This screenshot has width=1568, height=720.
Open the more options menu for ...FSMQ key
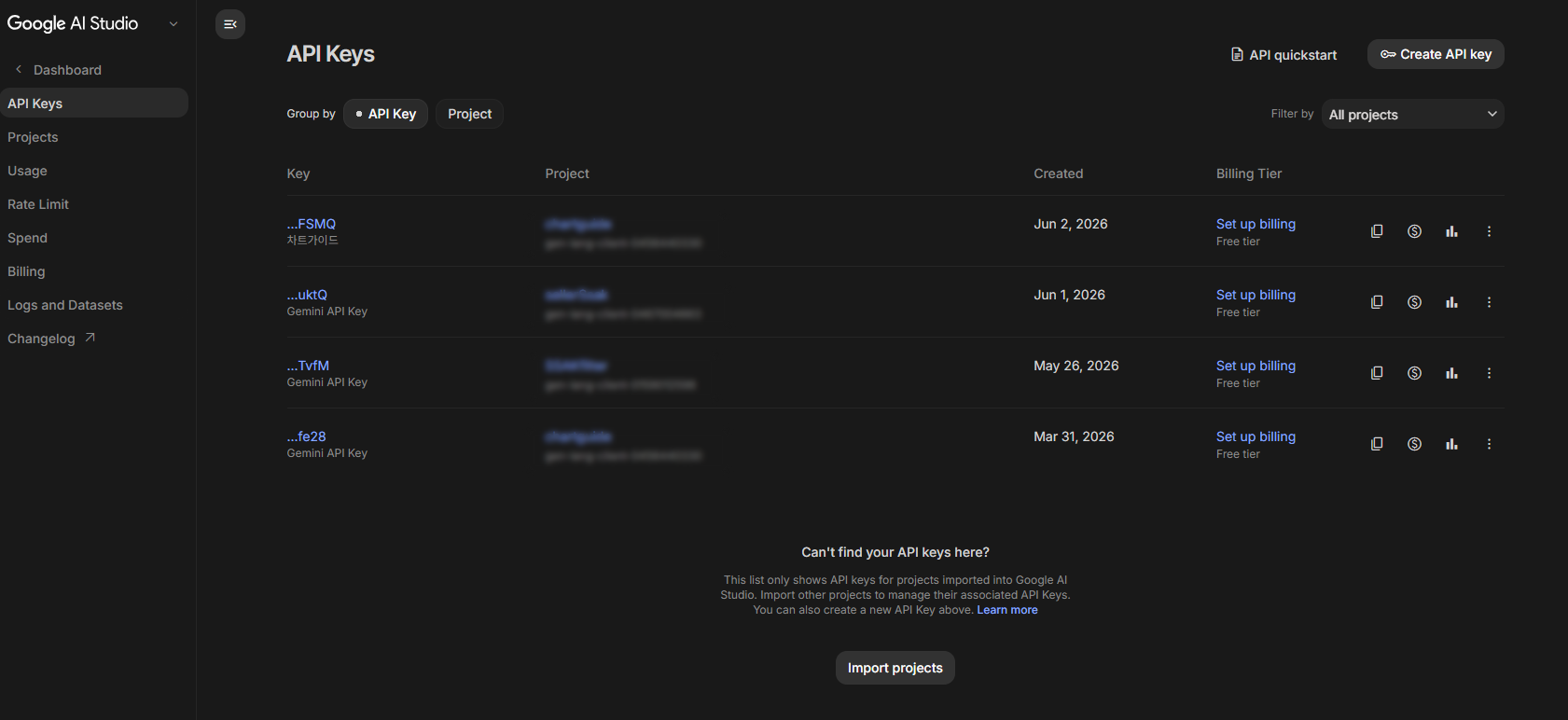point(1489,231)
